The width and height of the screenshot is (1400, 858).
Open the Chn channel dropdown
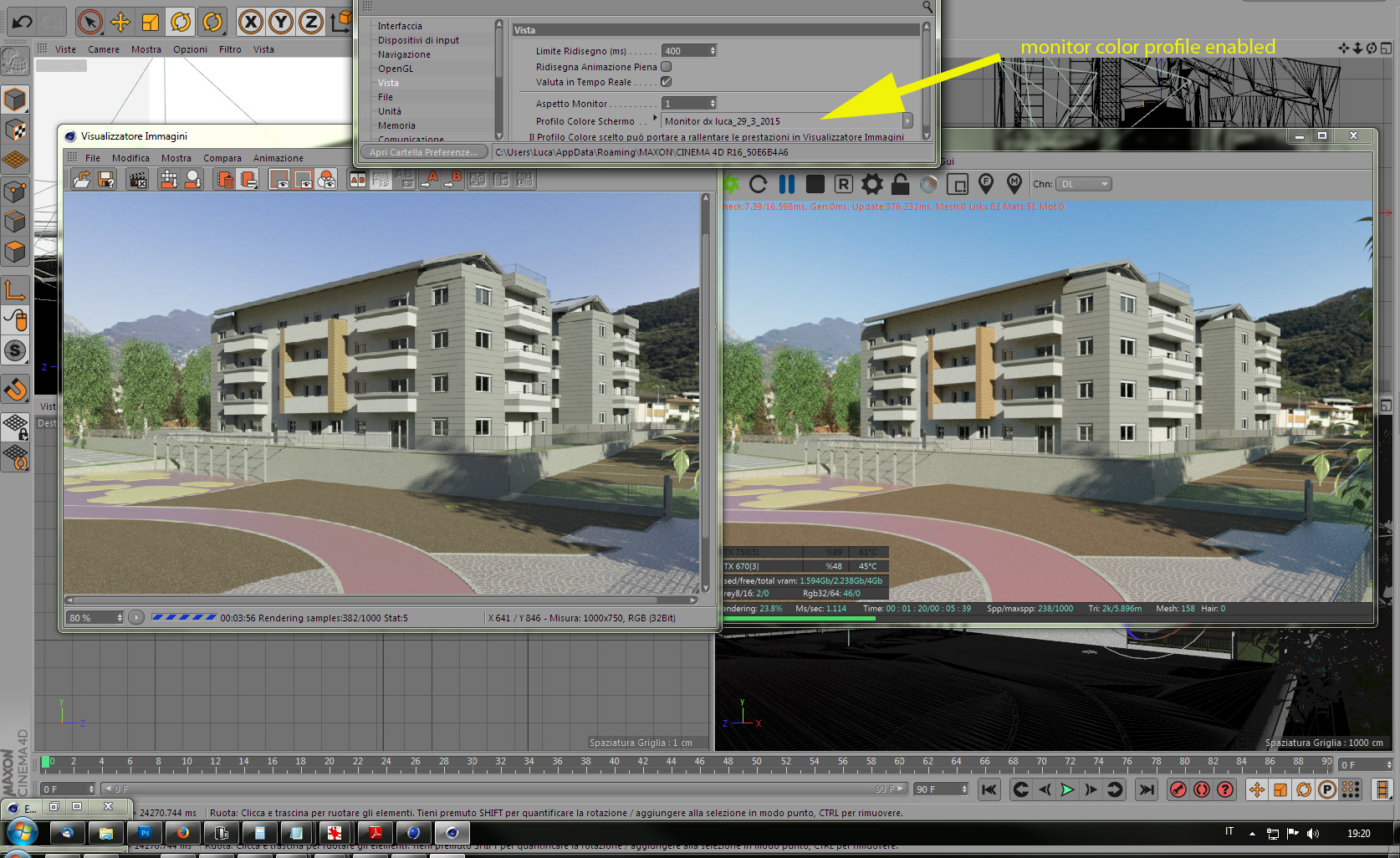(x=1084, y=184)
